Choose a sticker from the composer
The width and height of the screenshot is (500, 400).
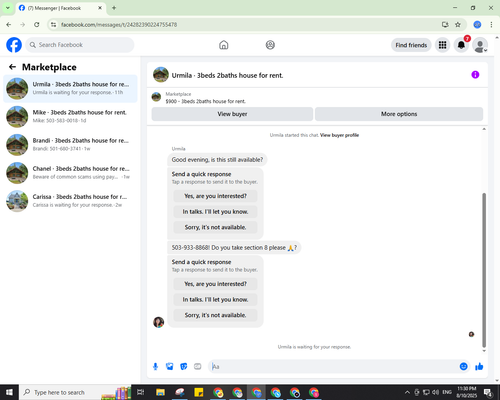pyautogui.click(x=184, y=367)
